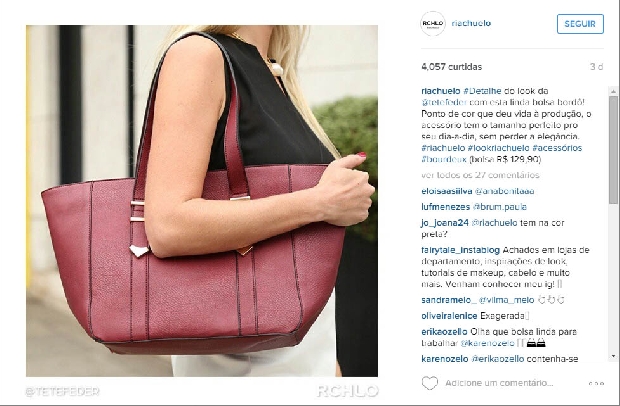This screenshot has height=406, width=620.
Task: Open the @tetefeder mention in caption
Action: [445, 102]
